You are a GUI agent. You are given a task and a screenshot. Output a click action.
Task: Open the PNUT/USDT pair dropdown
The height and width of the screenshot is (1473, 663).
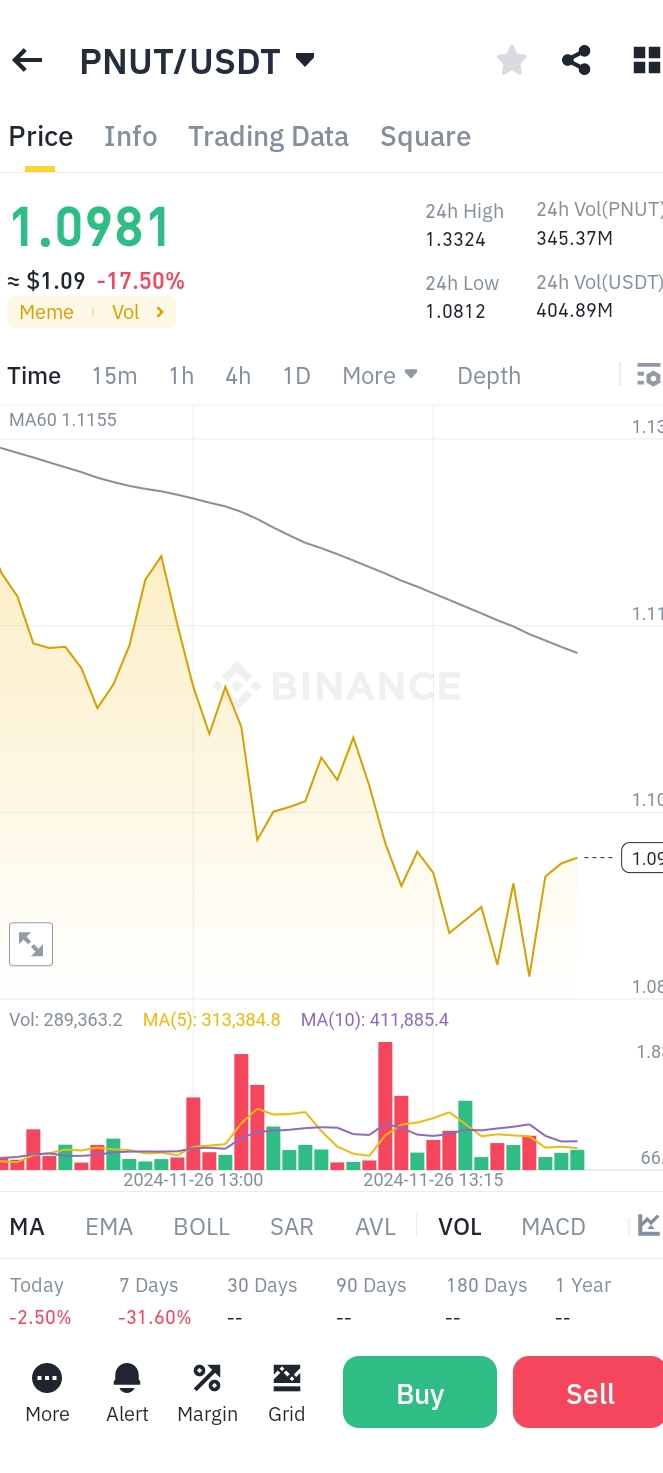pyautogui.click(x=305, y=61)
